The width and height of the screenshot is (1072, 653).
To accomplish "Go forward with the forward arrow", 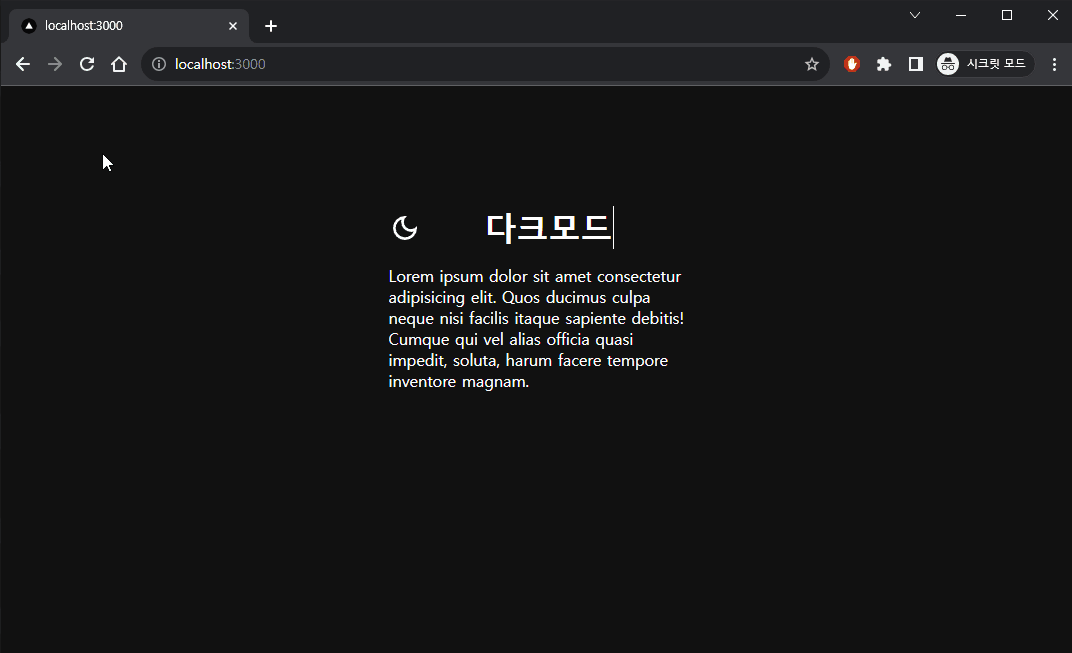I will point(55,64).
